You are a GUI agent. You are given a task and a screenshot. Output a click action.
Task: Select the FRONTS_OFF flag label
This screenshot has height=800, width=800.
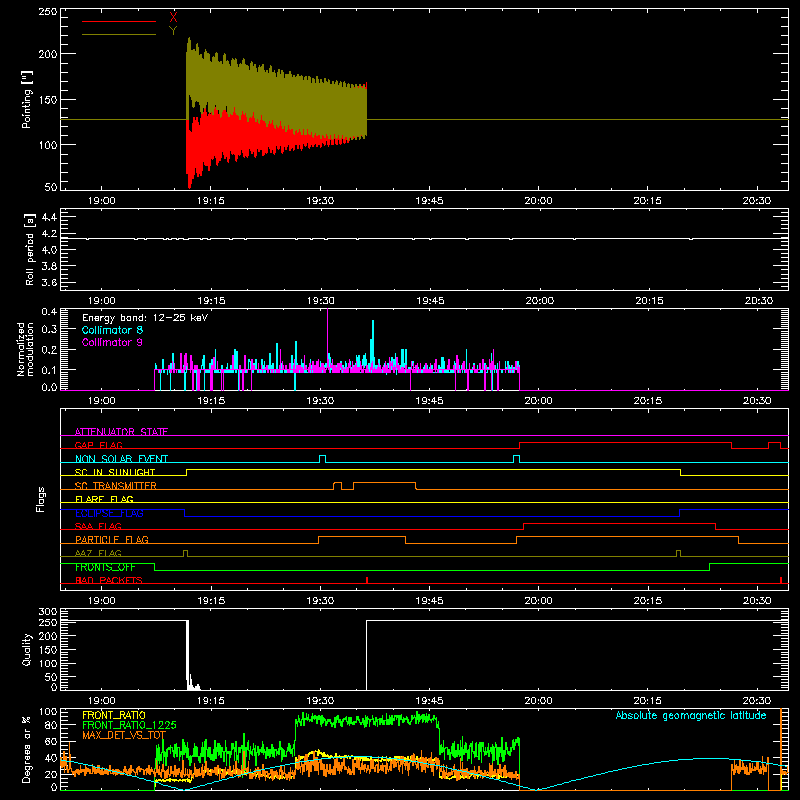105,567
